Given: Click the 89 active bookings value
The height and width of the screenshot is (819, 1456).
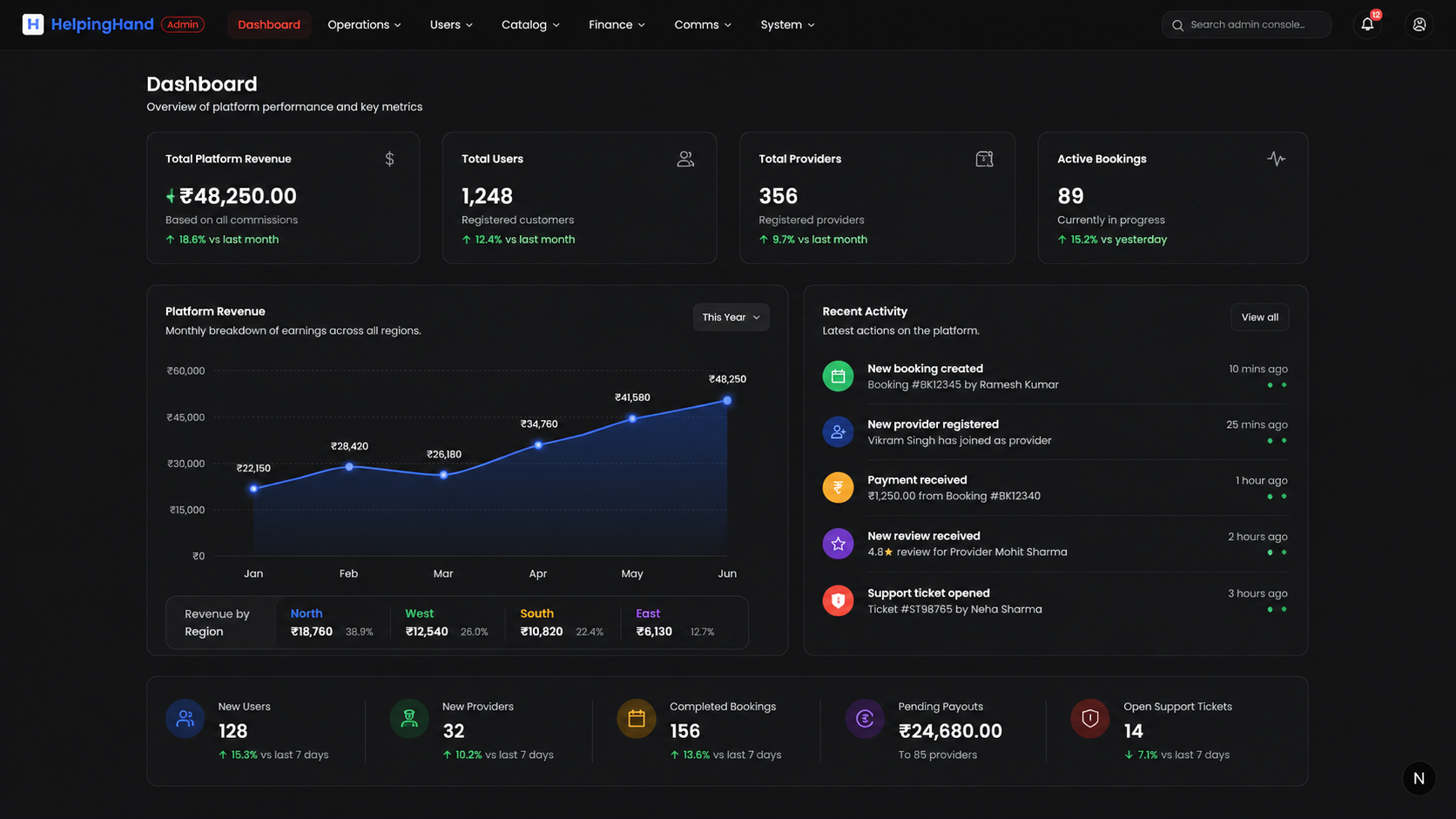Looking at the screenshot, I should point(1070,196).
